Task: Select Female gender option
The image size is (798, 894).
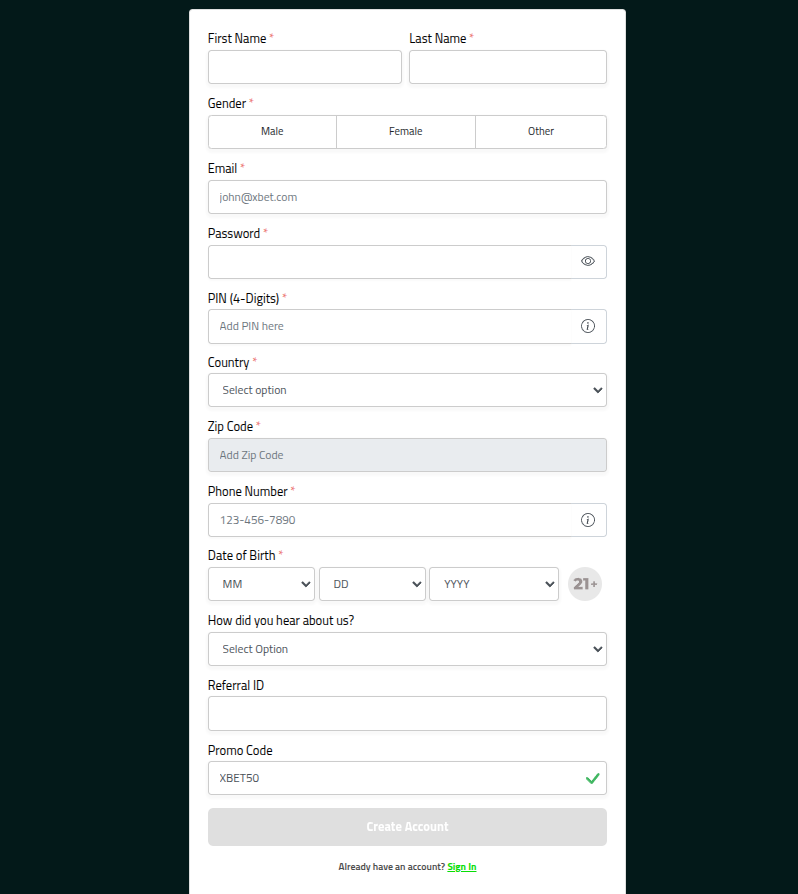Action: tap(406, 132)
